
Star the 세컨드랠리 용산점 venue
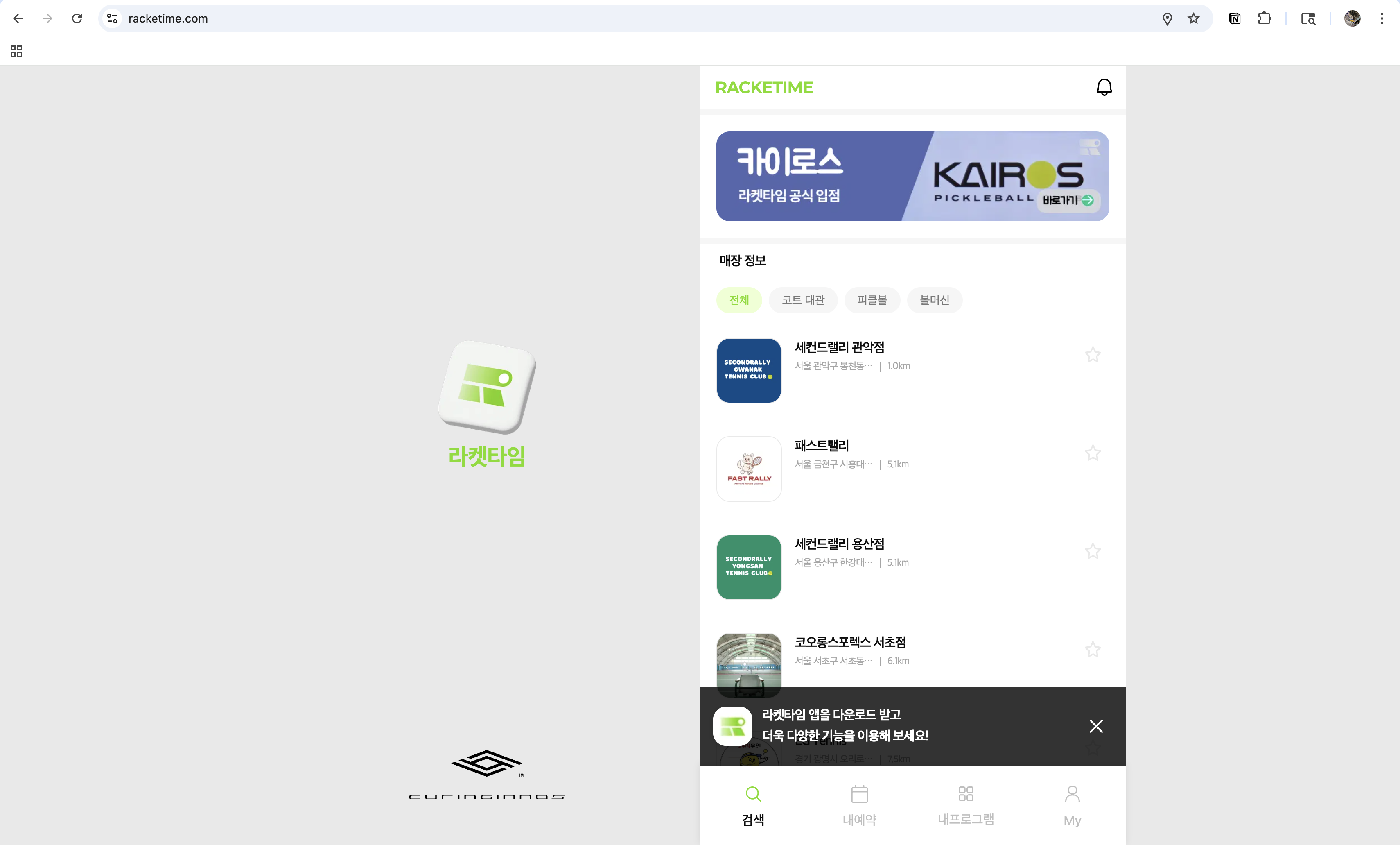tap(1093, 551)
